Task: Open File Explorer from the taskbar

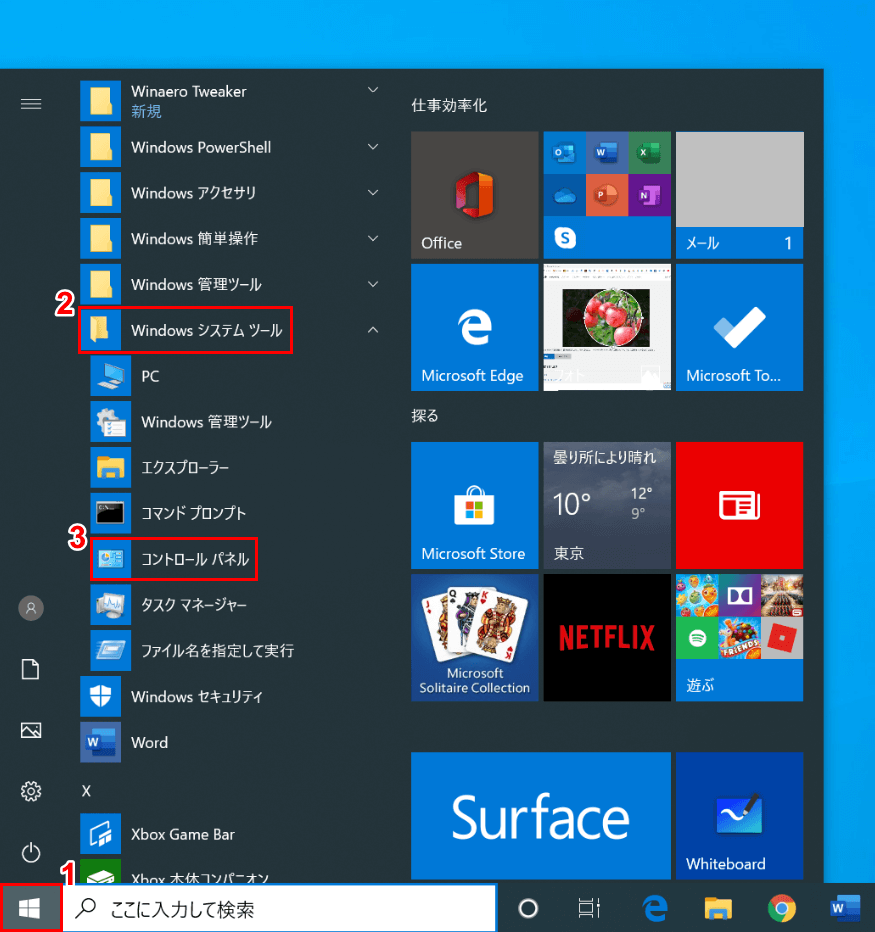Action: (718, 908)
